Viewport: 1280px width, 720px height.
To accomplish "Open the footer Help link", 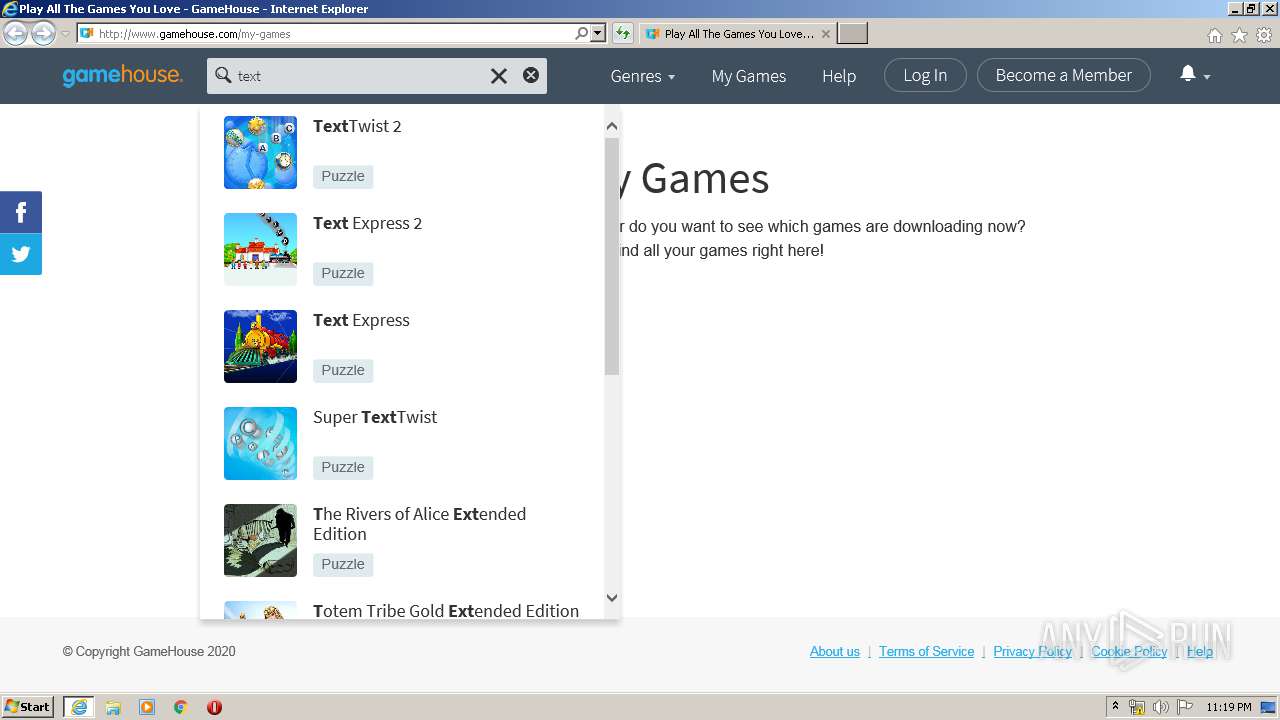I will (x=1200, y=651).
